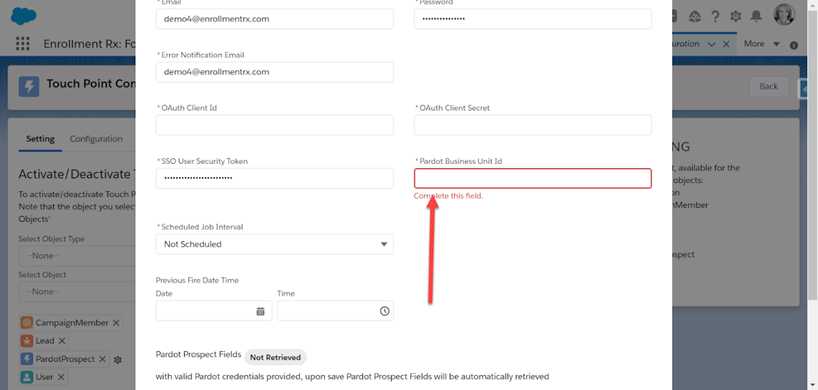Screen dimensions: 818x390
Task: Open the notifications bell
Action: [x=756, y=17]
